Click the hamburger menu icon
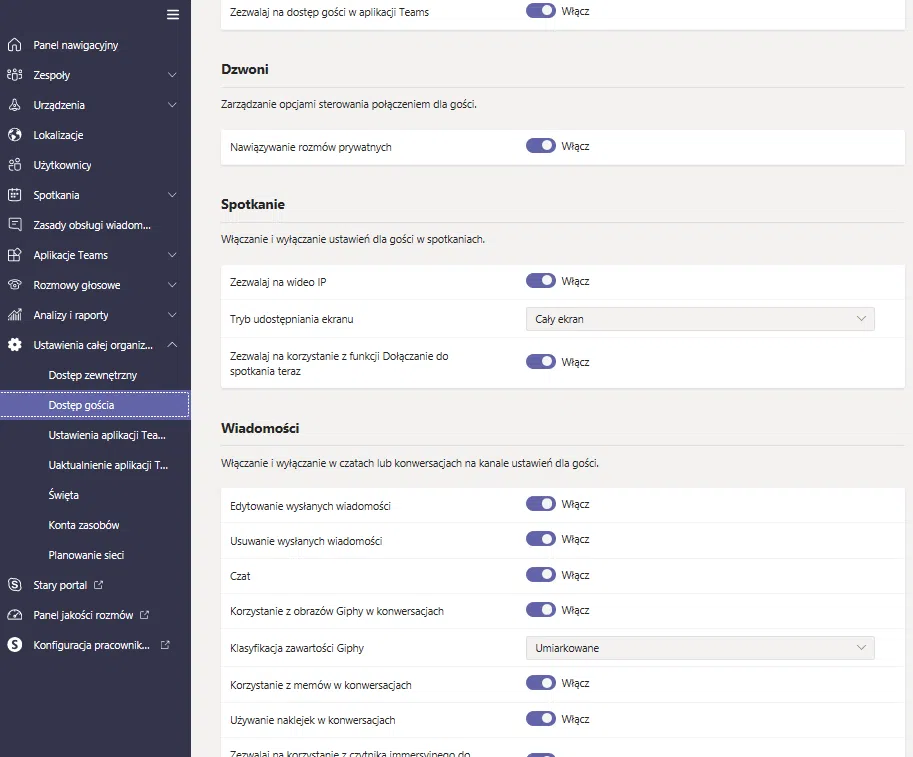 (173, 14)
